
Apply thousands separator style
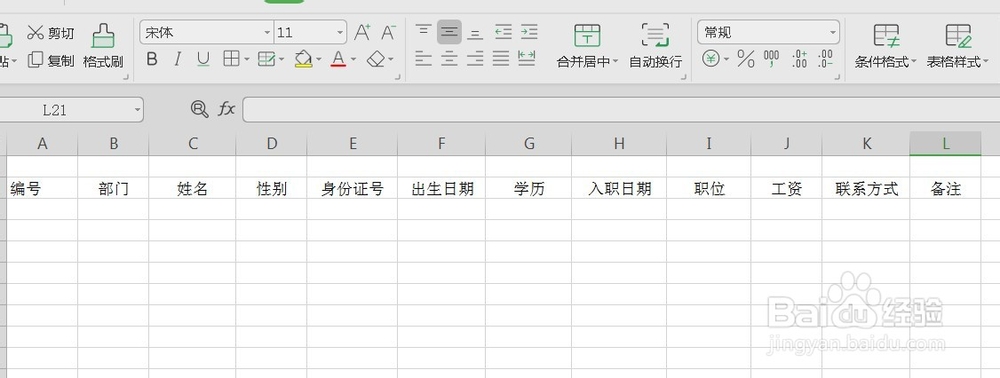[772, 59]
